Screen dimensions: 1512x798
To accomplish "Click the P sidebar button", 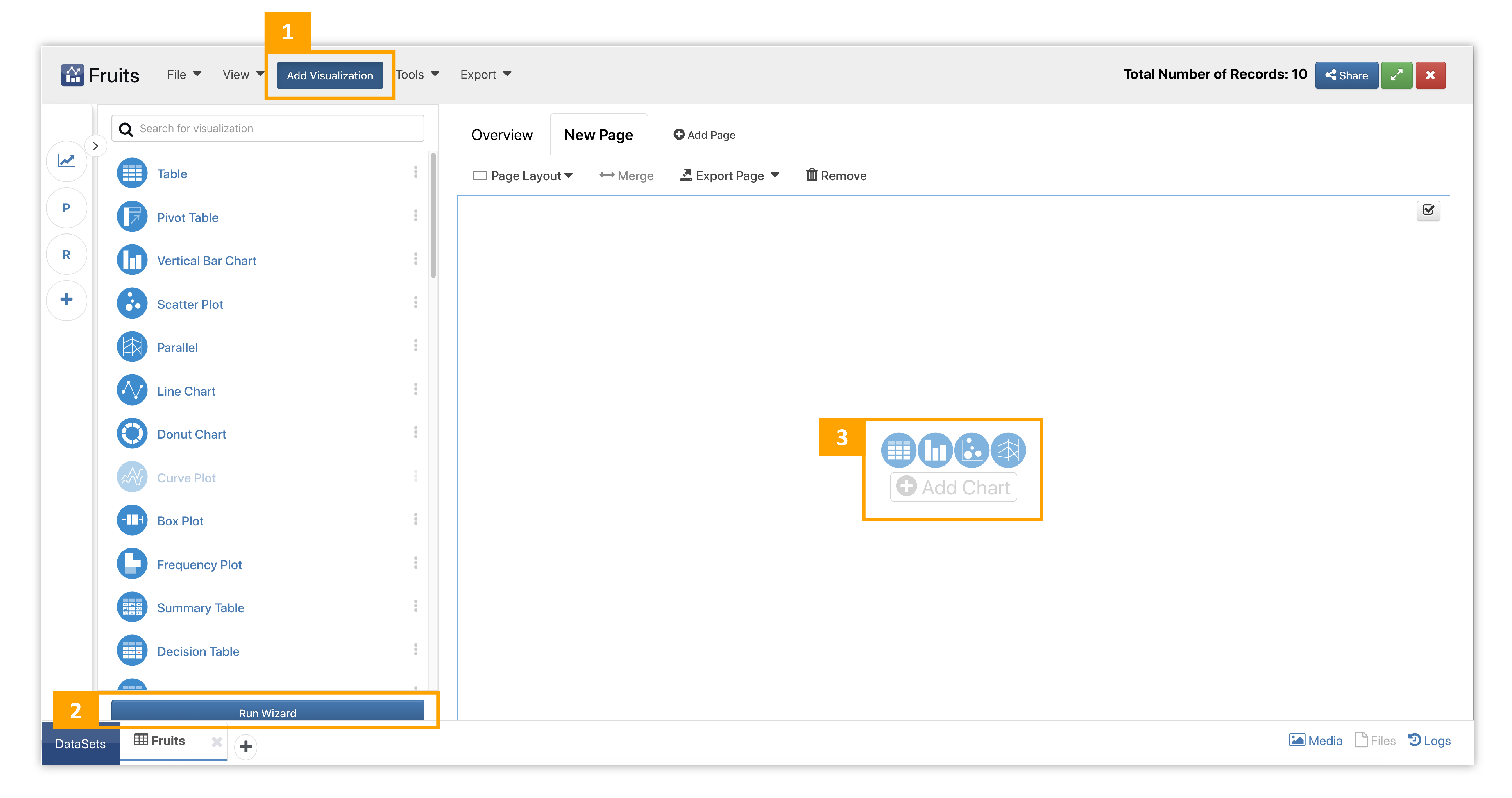I will [66, 208].
